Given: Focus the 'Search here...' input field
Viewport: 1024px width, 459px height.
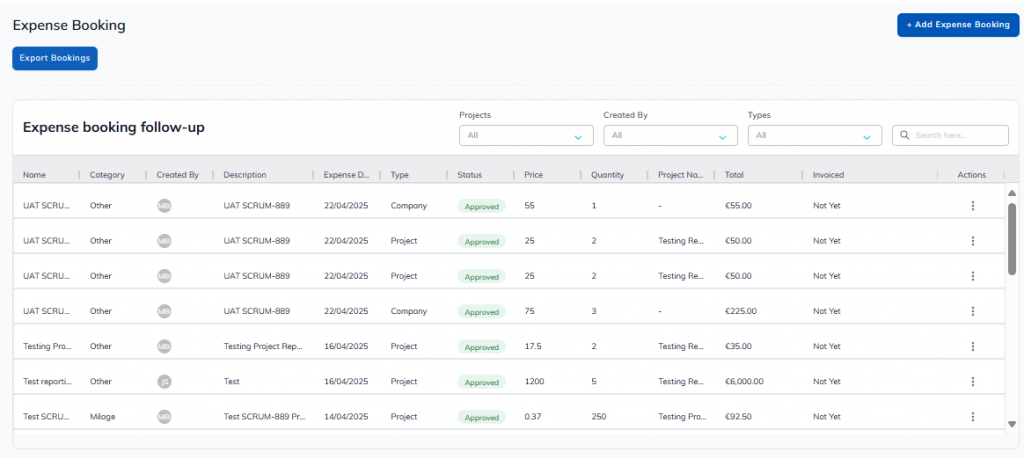Looking at the screenshot, I should pos(958,135).
